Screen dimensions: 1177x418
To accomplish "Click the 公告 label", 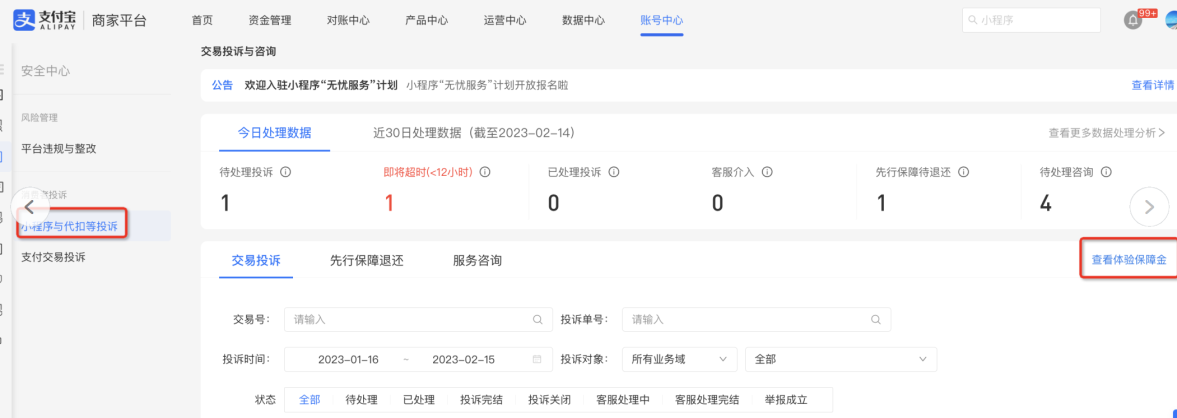I will (222, 86).
